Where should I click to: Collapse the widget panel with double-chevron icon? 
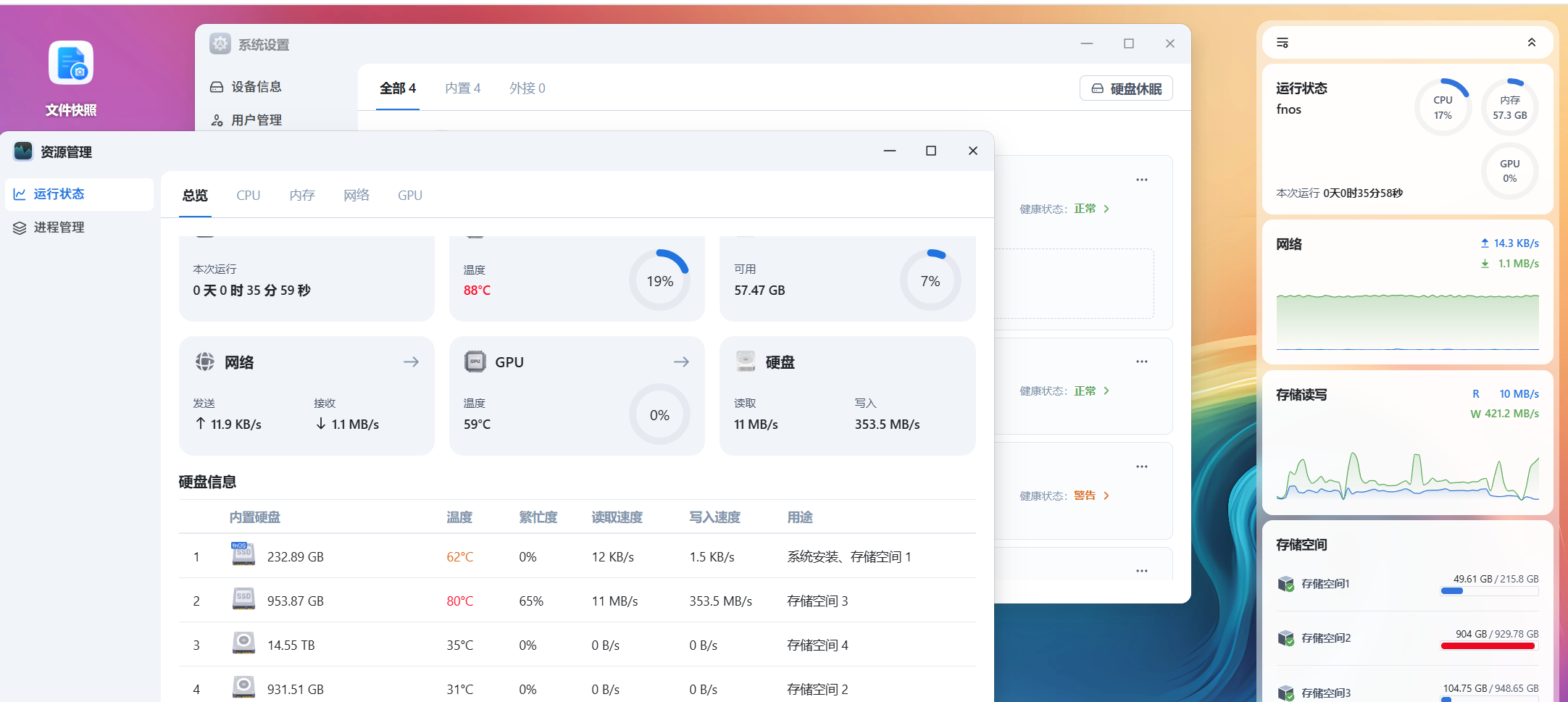click(1531, 43)
